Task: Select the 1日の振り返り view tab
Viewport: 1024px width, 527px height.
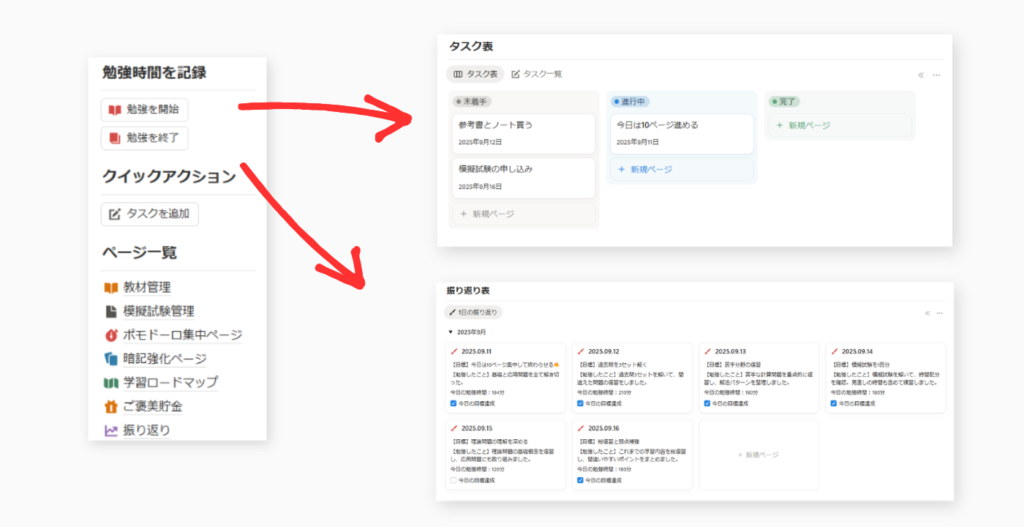Action: click(474, 313)
